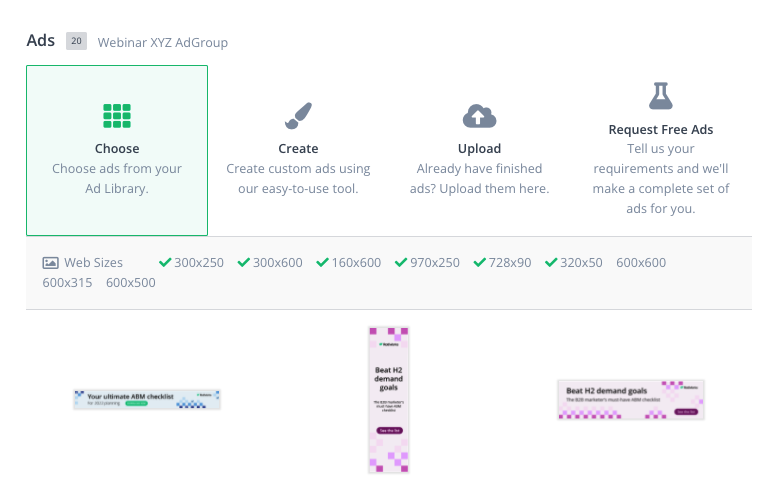This screenshot has height=492, width=762.
Task: Toggle the 160x600 size filter
Action: 349,263
